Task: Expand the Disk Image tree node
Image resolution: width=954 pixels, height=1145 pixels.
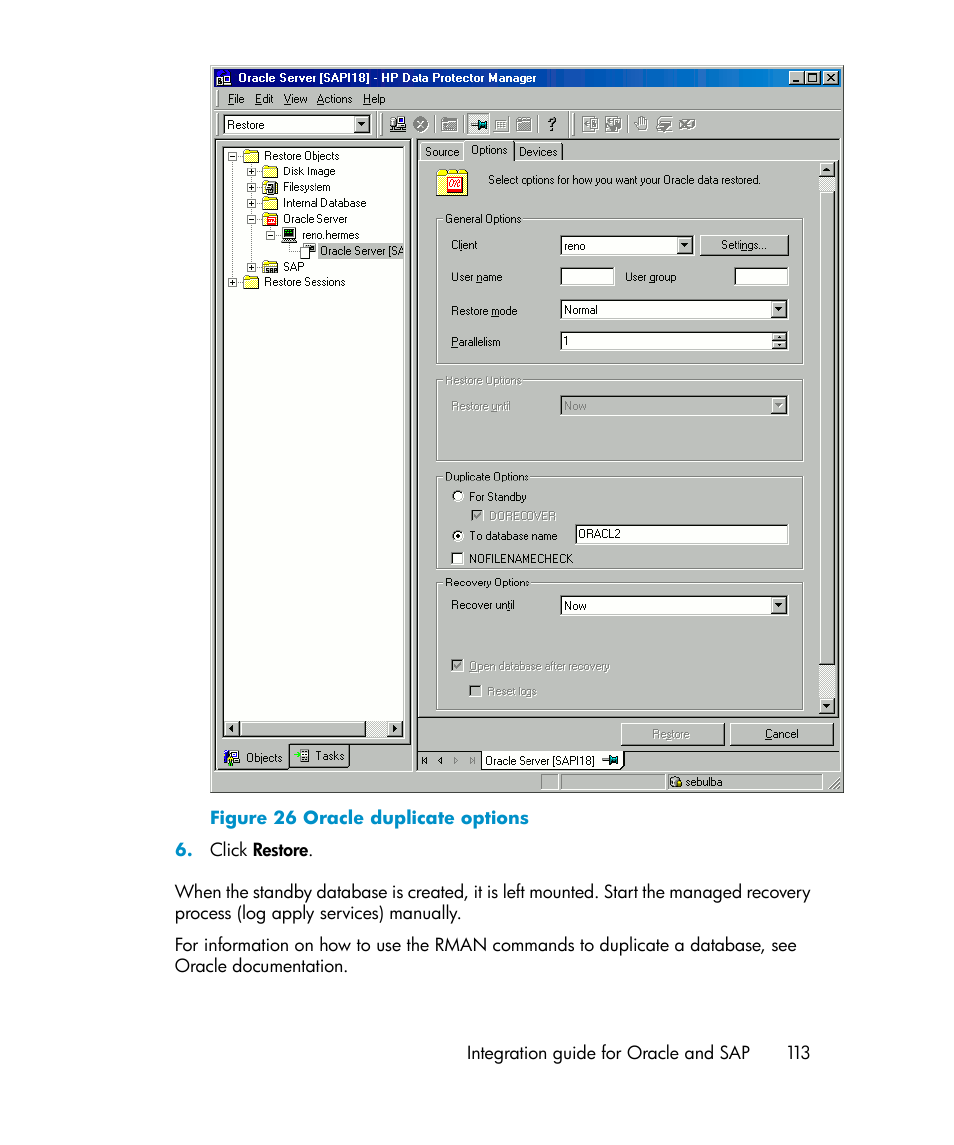Action: pyautogui.click(x=251, y=172)
